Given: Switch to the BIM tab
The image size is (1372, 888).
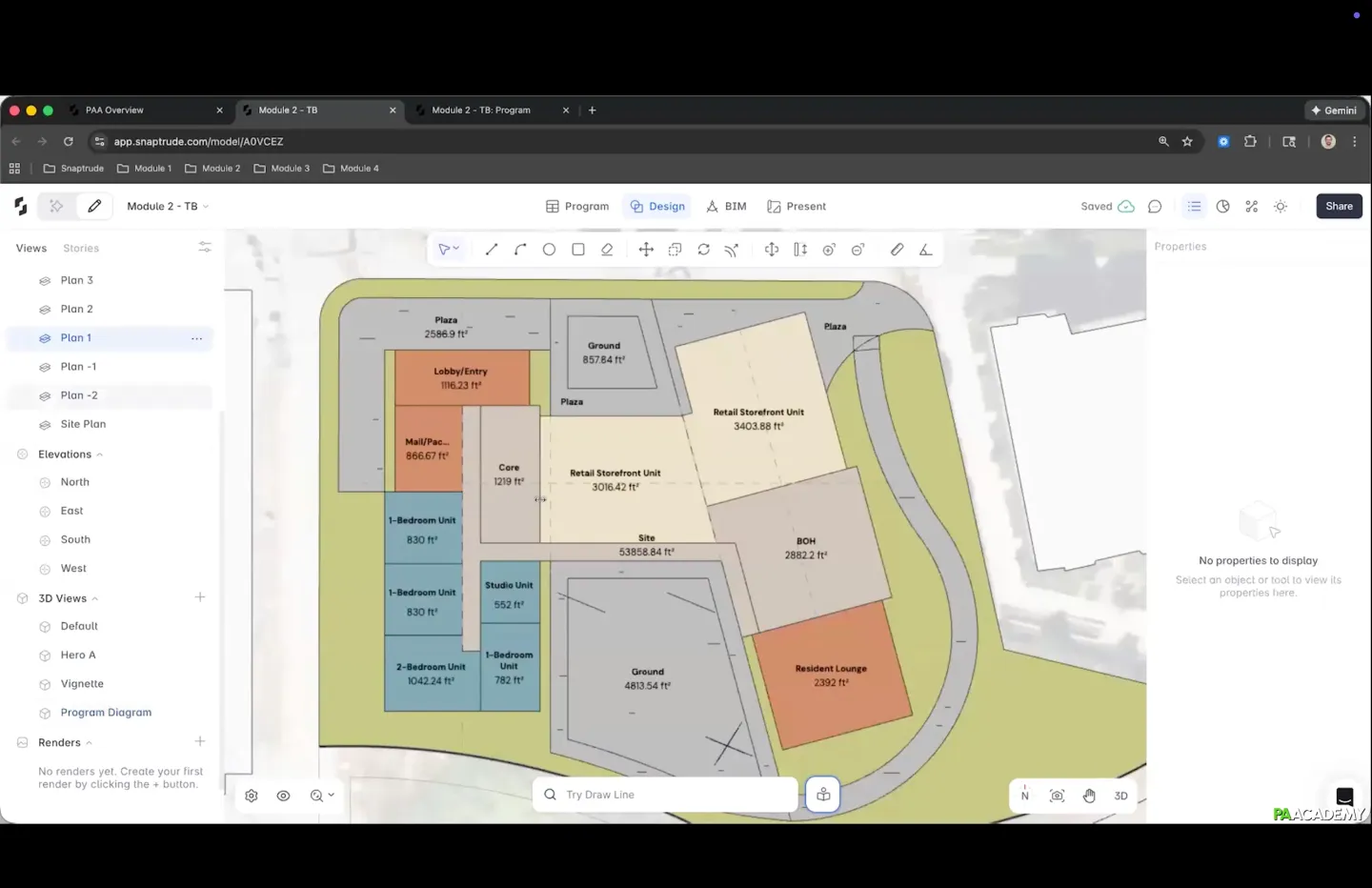Looking at the screenshot, I should 726,207.
